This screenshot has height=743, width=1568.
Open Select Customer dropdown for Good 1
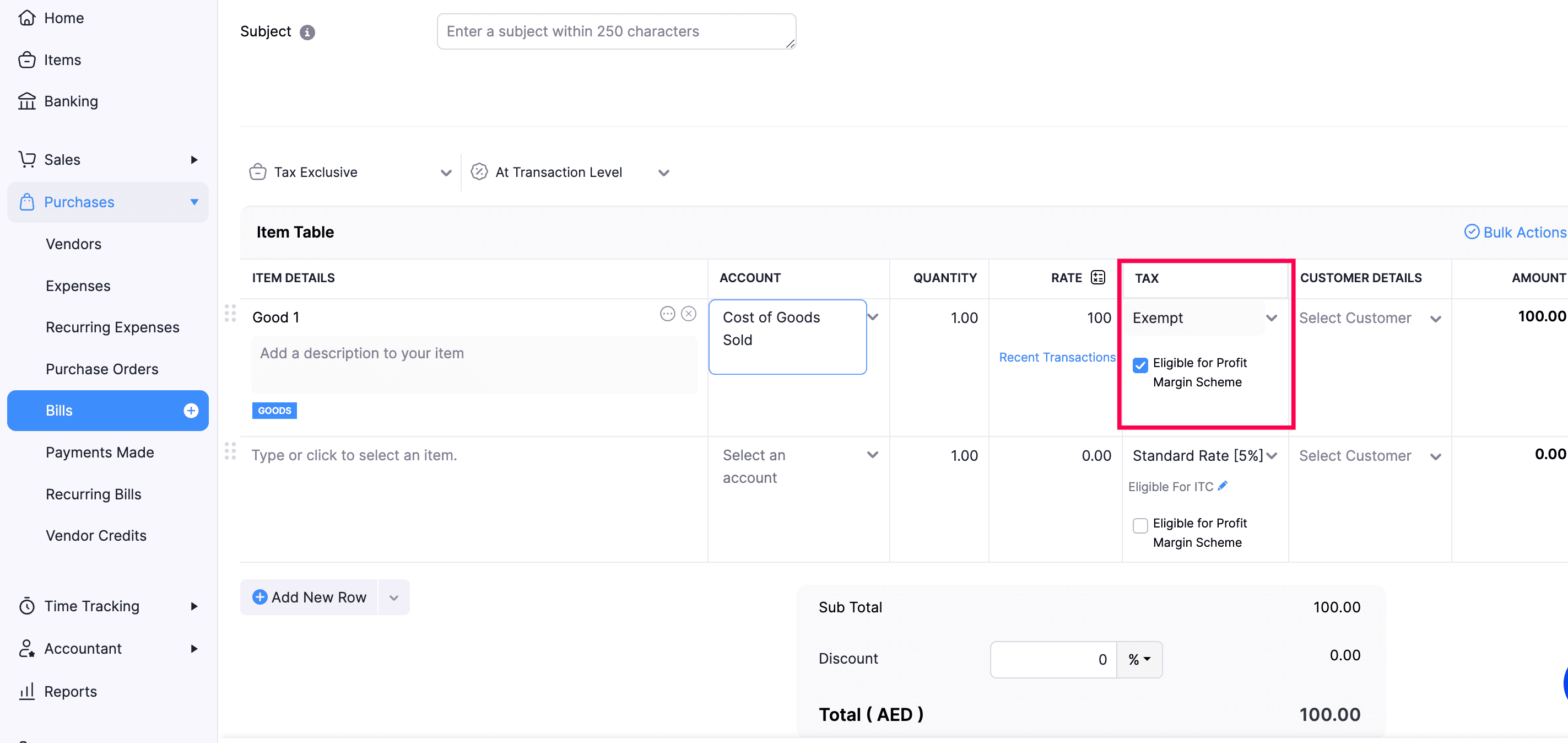(1435, 319)
